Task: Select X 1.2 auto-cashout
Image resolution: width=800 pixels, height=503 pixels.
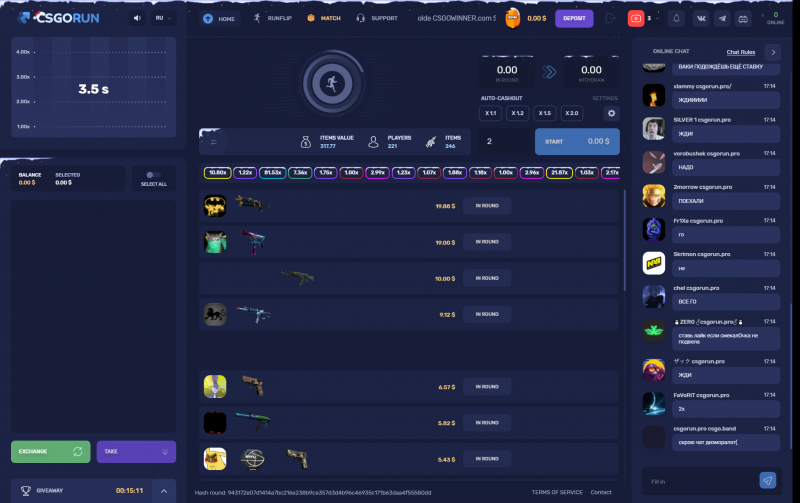Action: (517, 113)
